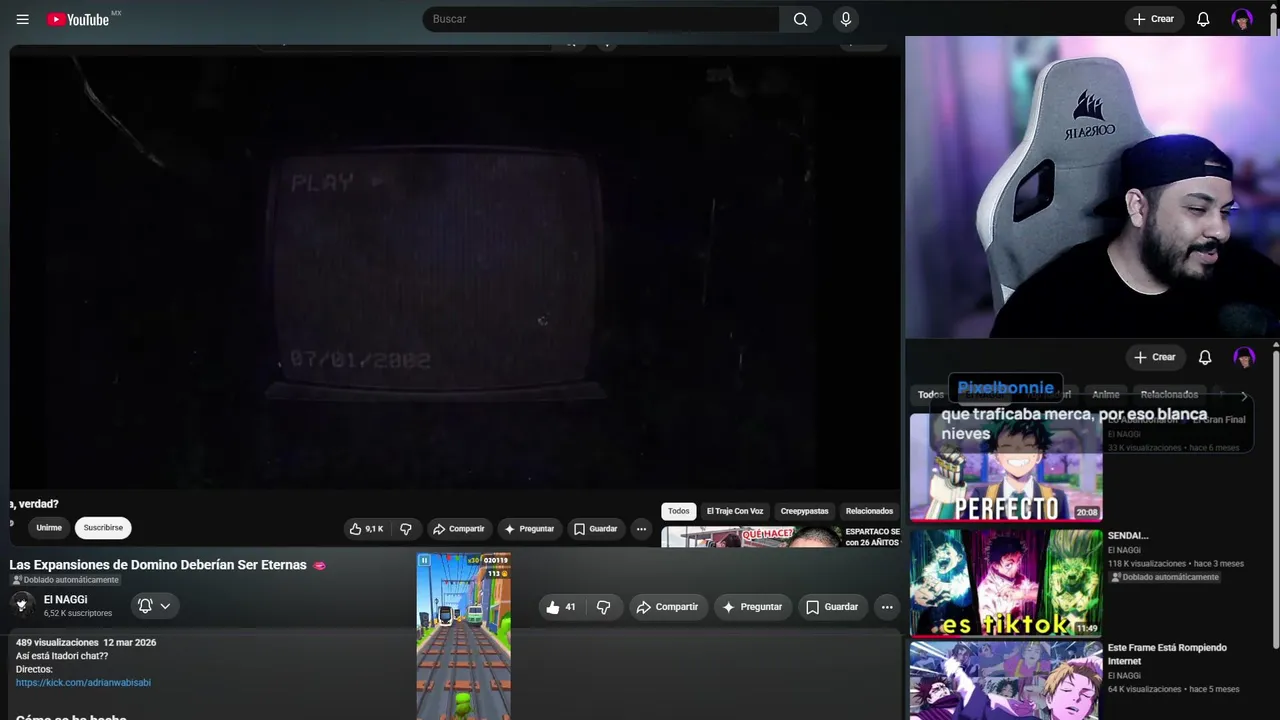This screenshot has height=720, width=1280.
Task: Open account avatar under the webcam feed
Action: [1244, 357]
